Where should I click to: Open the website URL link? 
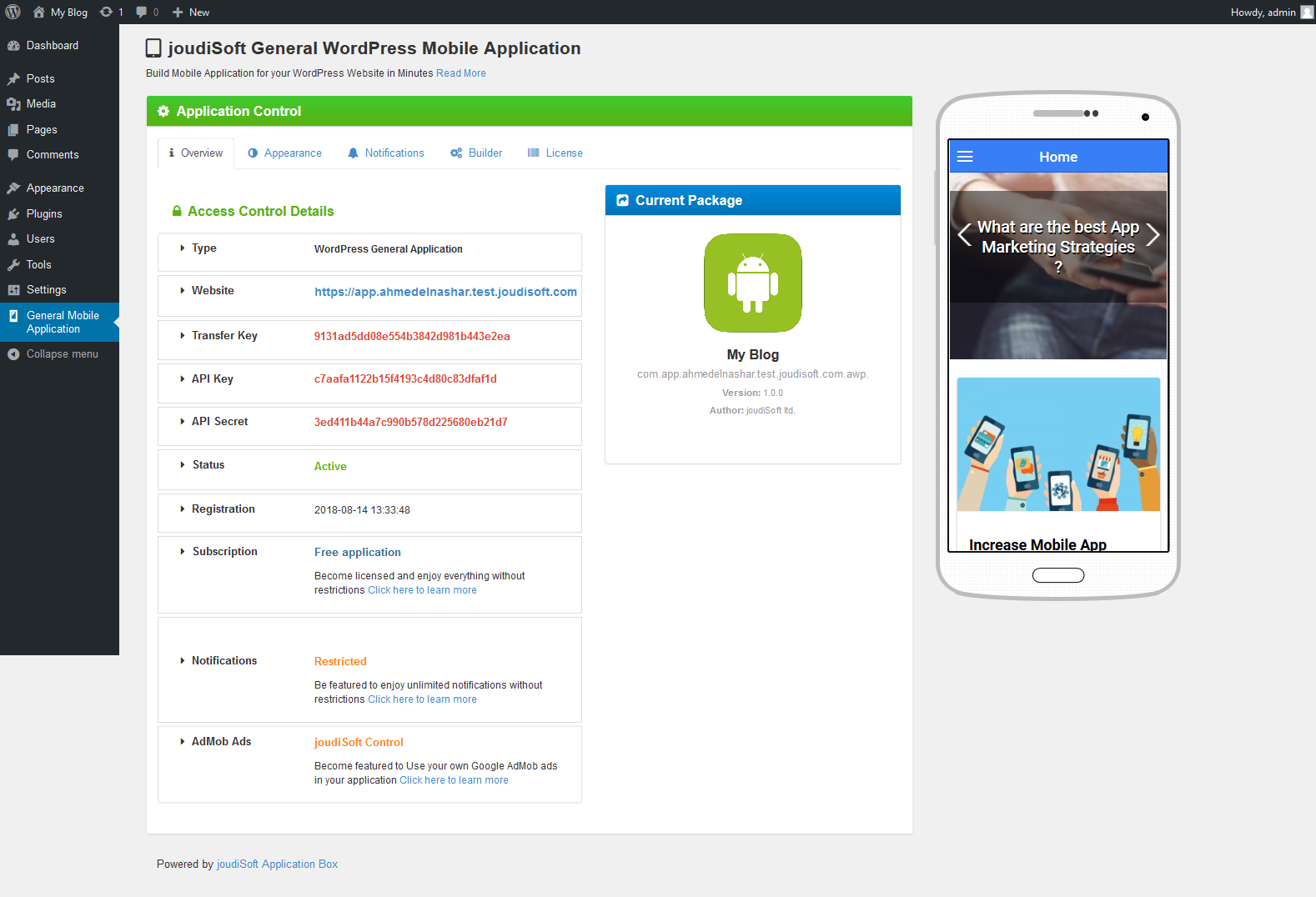click(x=445, y=292)
